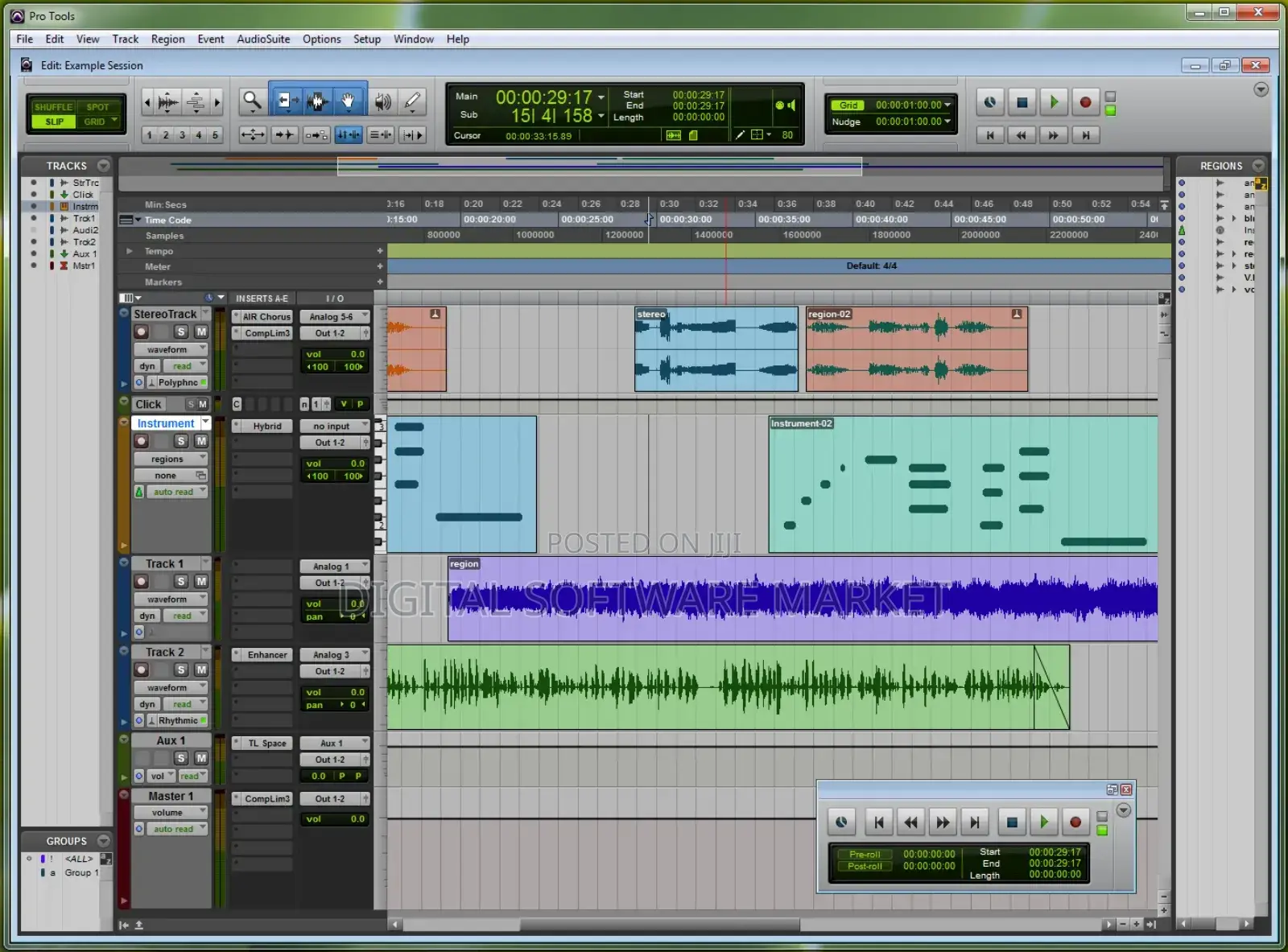Open the AudioSuite menu
This screenshot has height=952, width=1288.
click(263, 39)
